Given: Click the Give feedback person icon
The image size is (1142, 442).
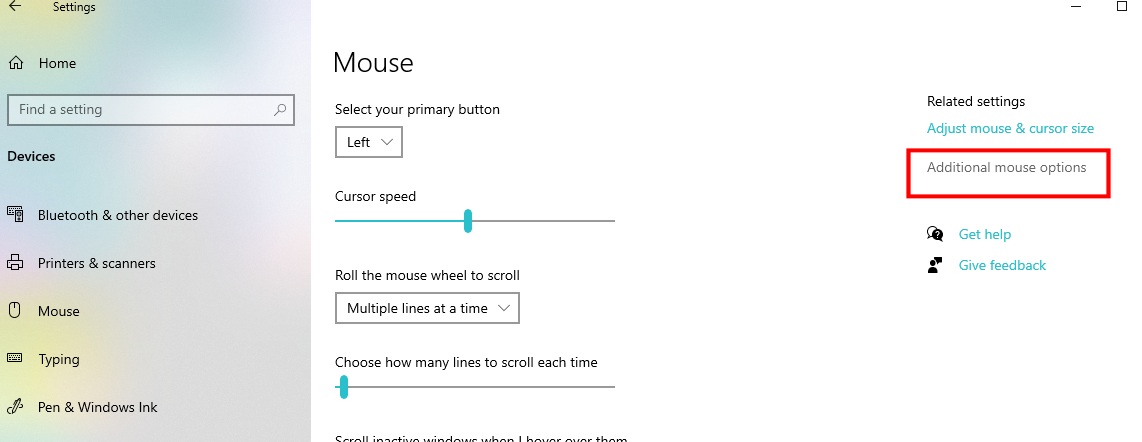Looking at the screenshot, I should pyautogui.click(x=935, y=265).
